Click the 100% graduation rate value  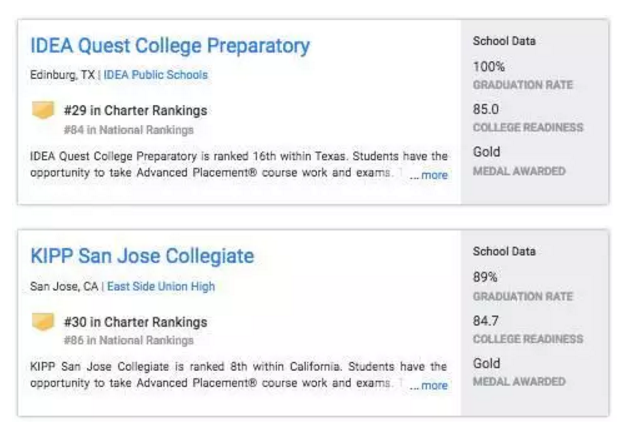coord(489,67)
